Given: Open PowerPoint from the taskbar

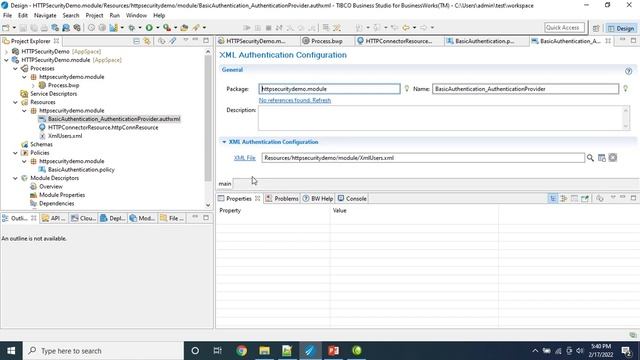Looking at the screenshot, I should pyautogui.click(x=333, y=351).
